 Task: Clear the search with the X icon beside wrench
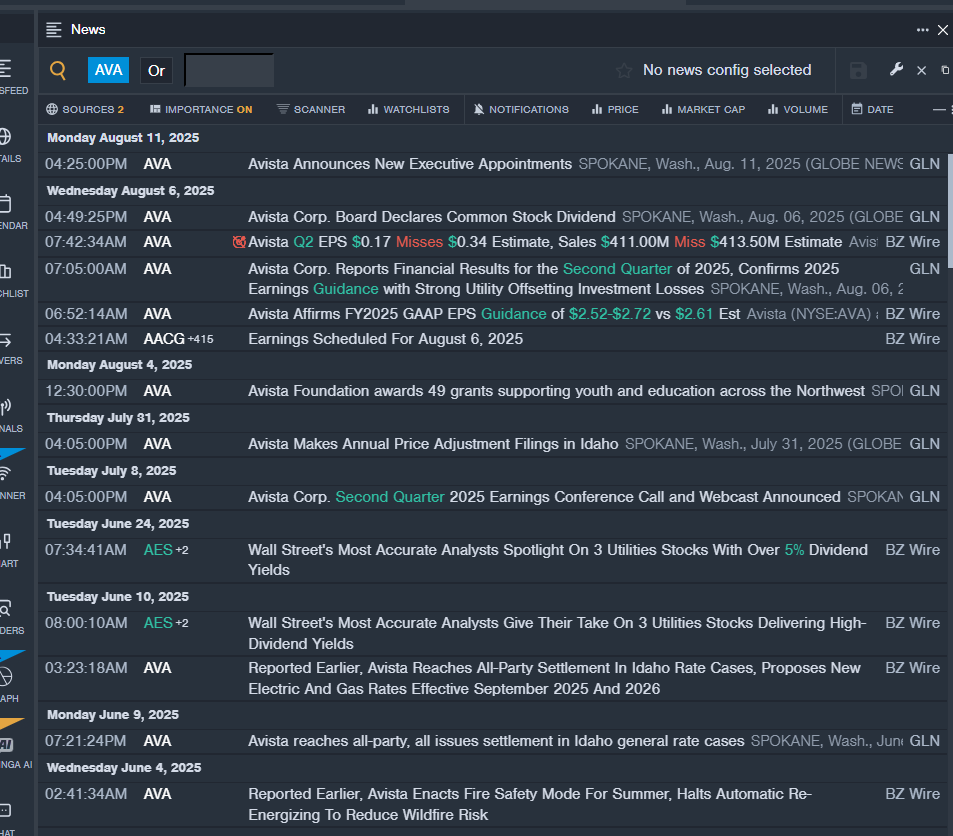coord(921,71)
